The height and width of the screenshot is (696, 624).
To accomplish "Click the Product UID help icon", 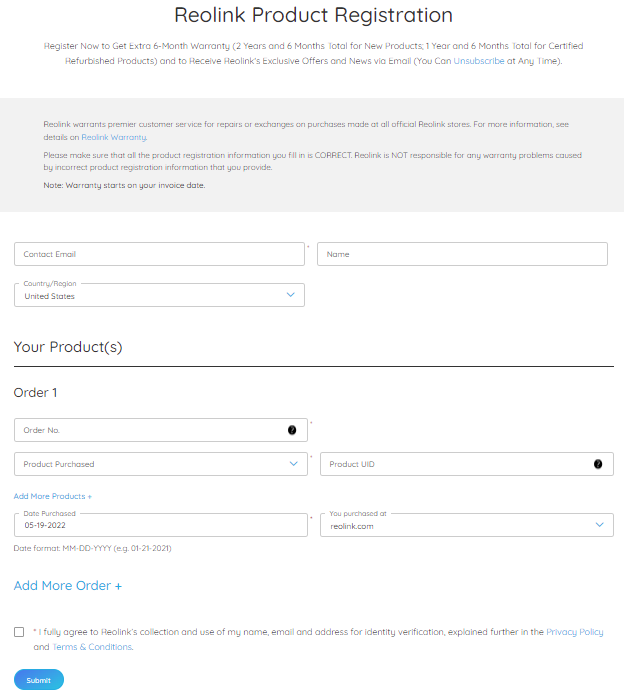I will click(598, 464).
